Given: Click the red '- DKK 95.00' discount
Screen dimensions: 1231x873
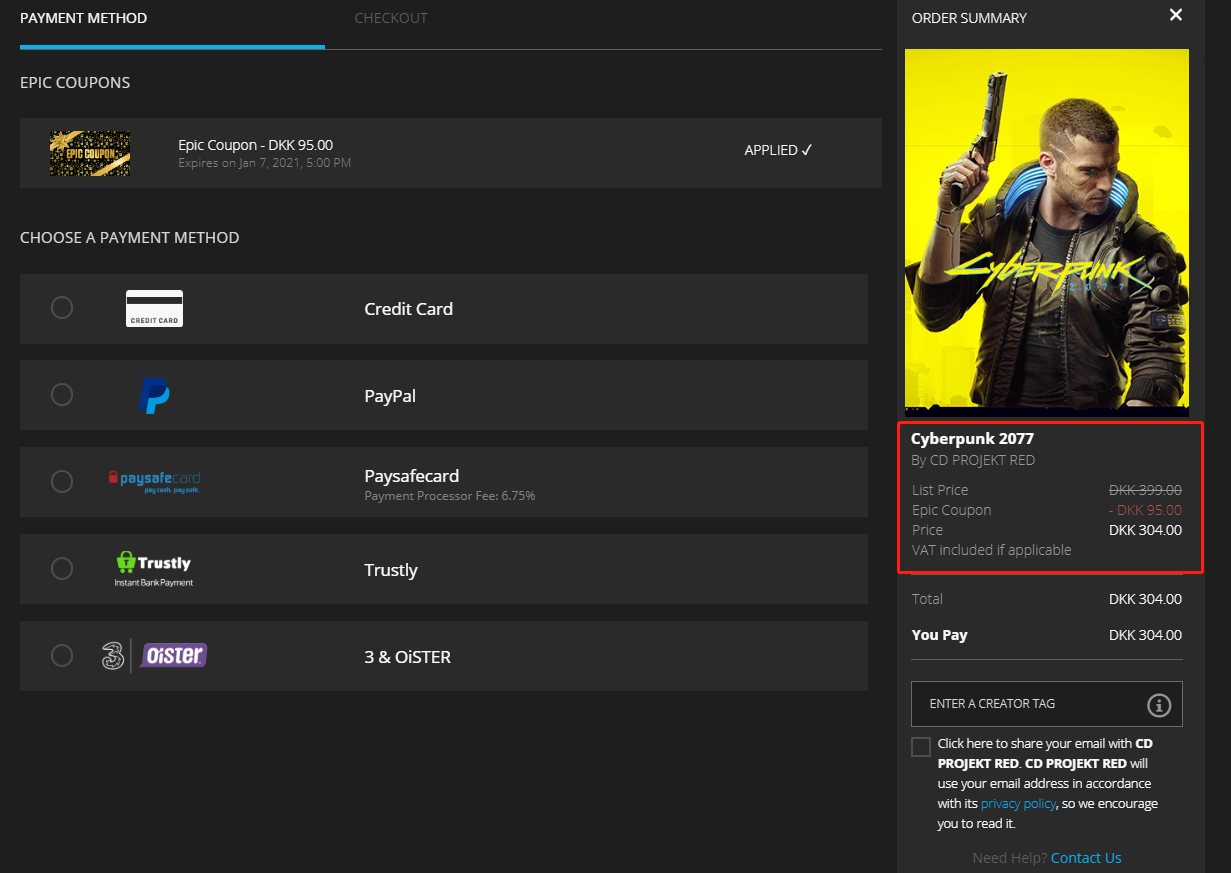Looking at the screenshot, I should [x=1146, y=510].
